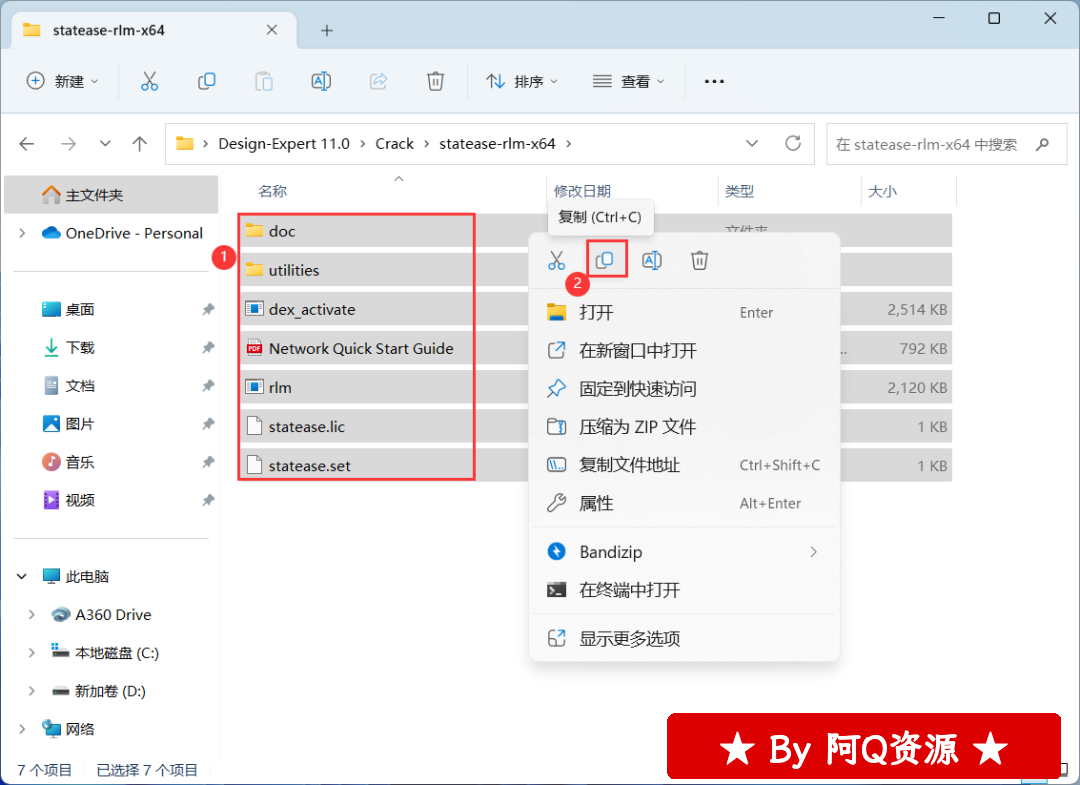
Task: Click the Paste icon in the toolbar
Action: click(x=264, y=81)
